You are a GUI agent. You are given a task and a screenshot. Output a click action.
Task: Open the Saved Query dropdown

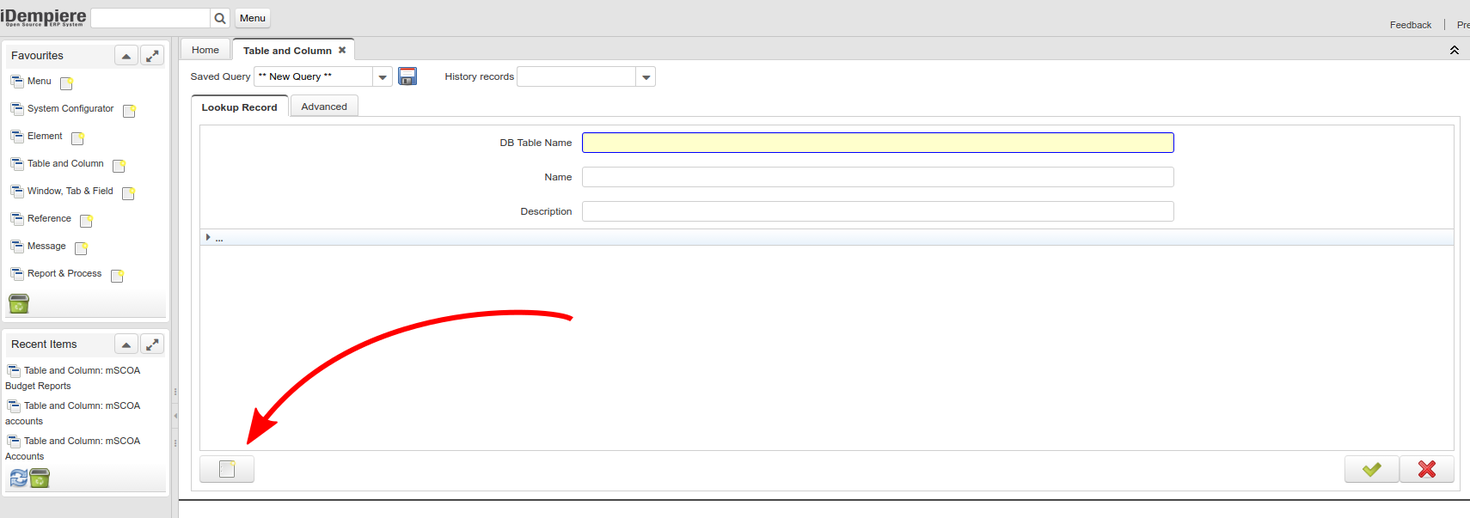point(382,77)
